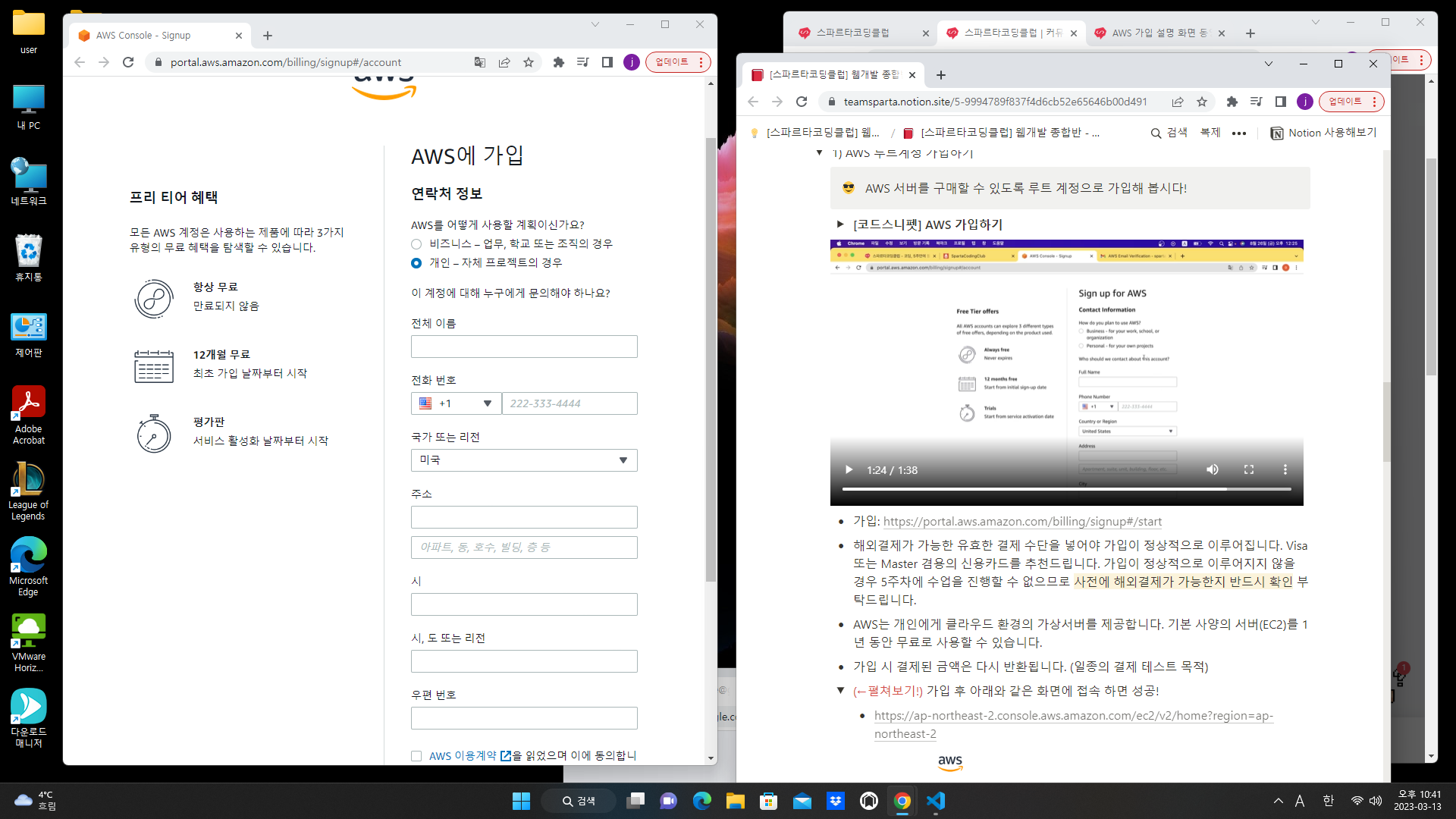The width and height of the screenshot is (1456, 819).
Task: Open the AWS signup portal link
Action: 1022,522
